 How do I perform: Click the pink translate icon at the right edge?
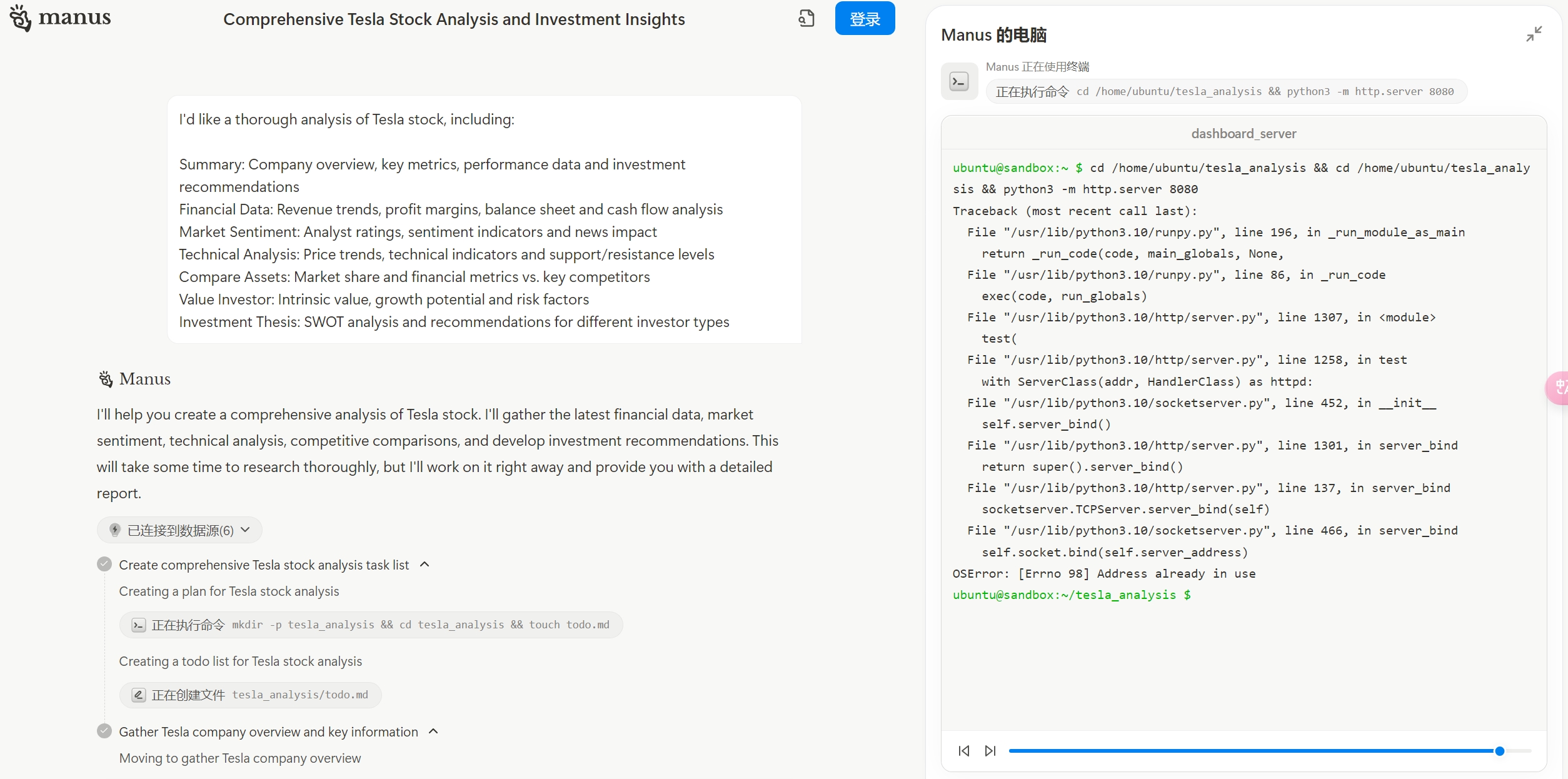pyautogui.click(x=1559, y=388)
